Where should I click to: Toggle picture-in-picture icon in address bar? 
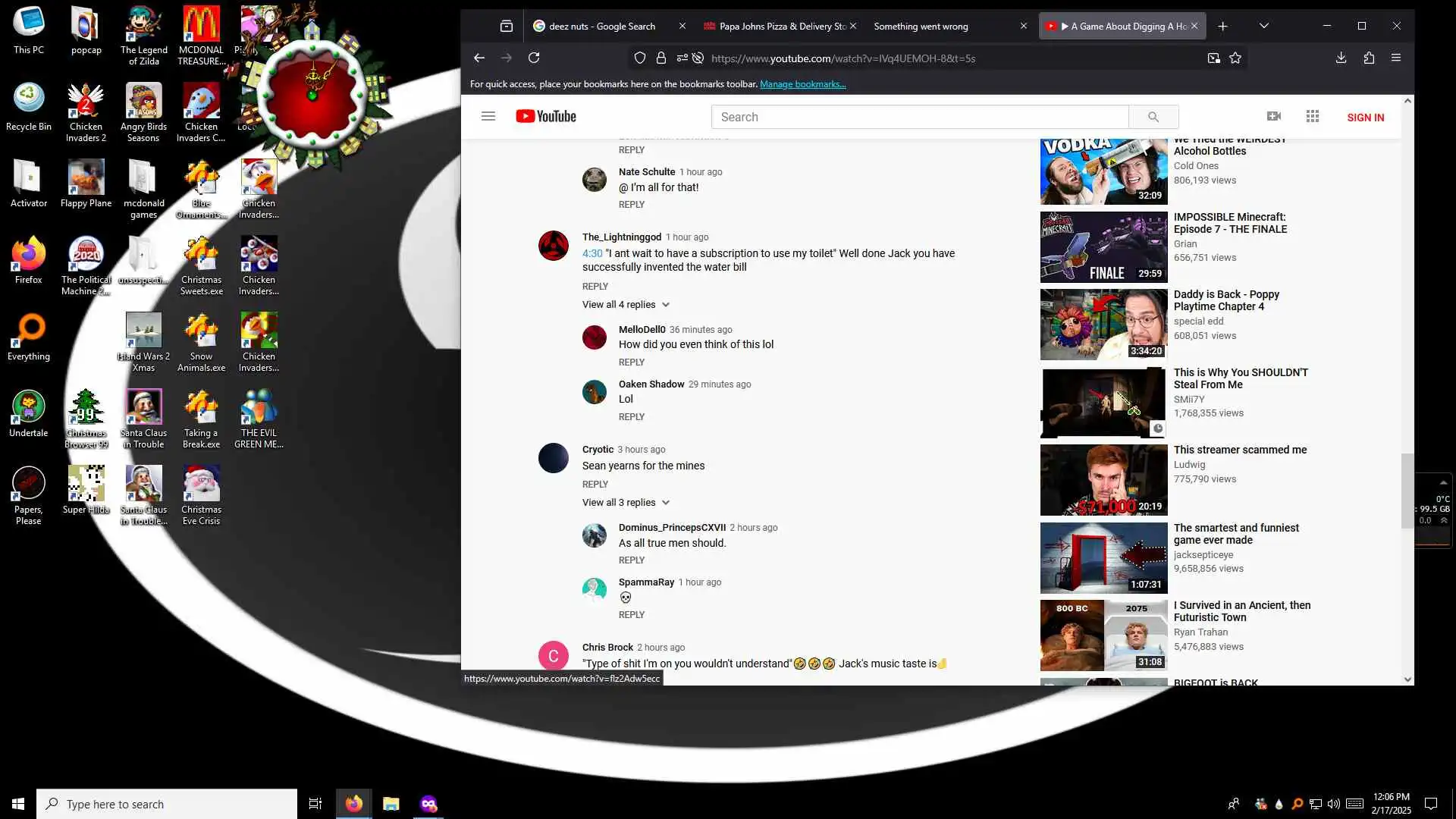(1213, 58)
